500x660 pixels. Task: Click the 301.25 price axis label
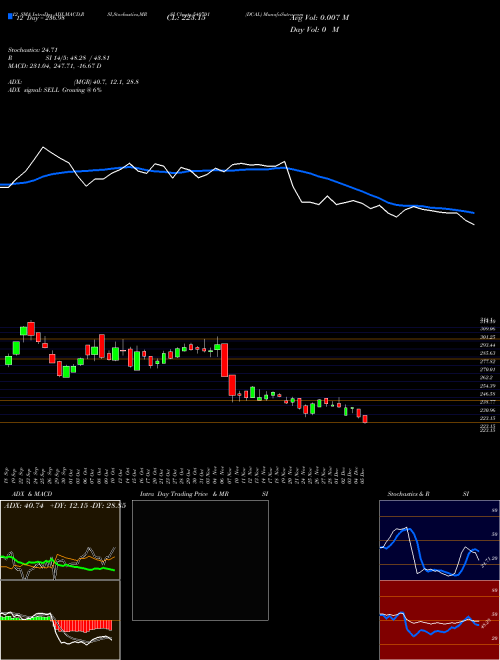(488, 337)
